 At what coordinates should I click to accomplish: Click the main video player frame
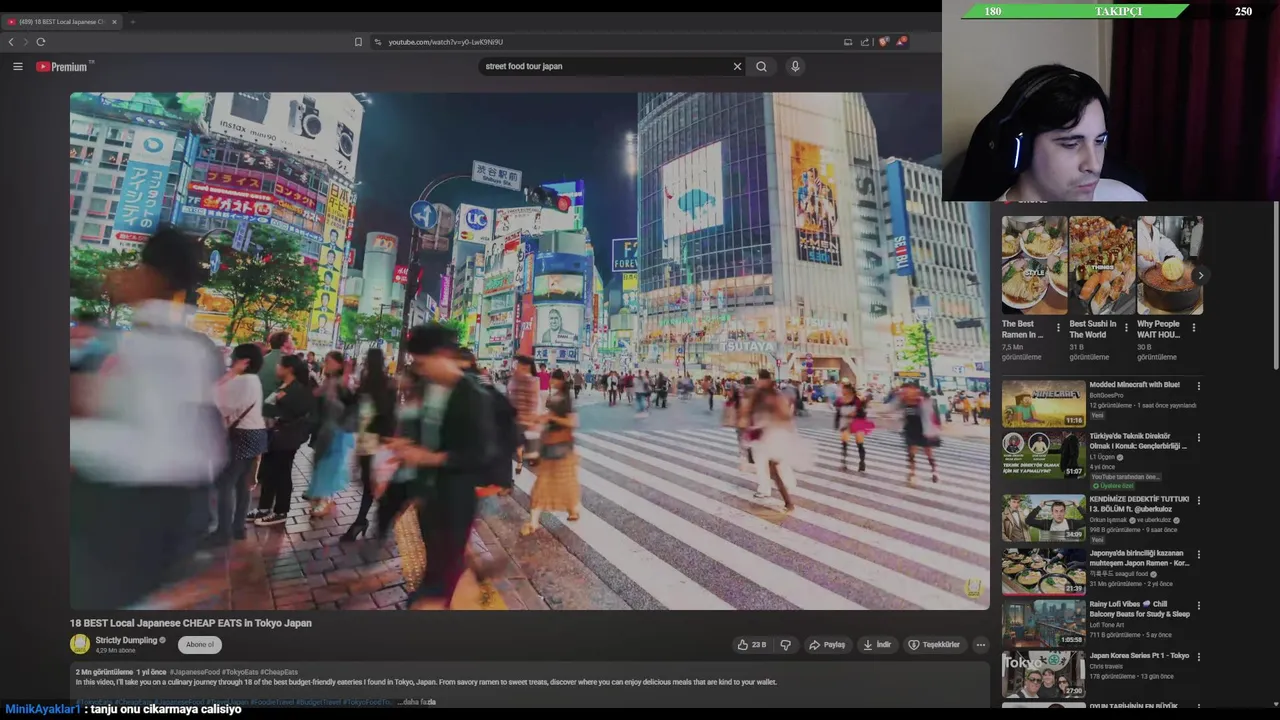click(x=529, y=351)
